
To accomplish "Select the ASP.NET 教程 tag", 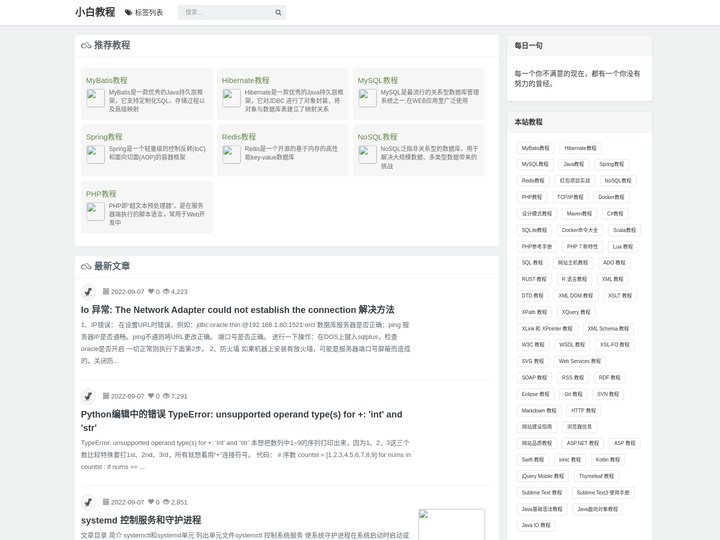I will tap(583, 444).
